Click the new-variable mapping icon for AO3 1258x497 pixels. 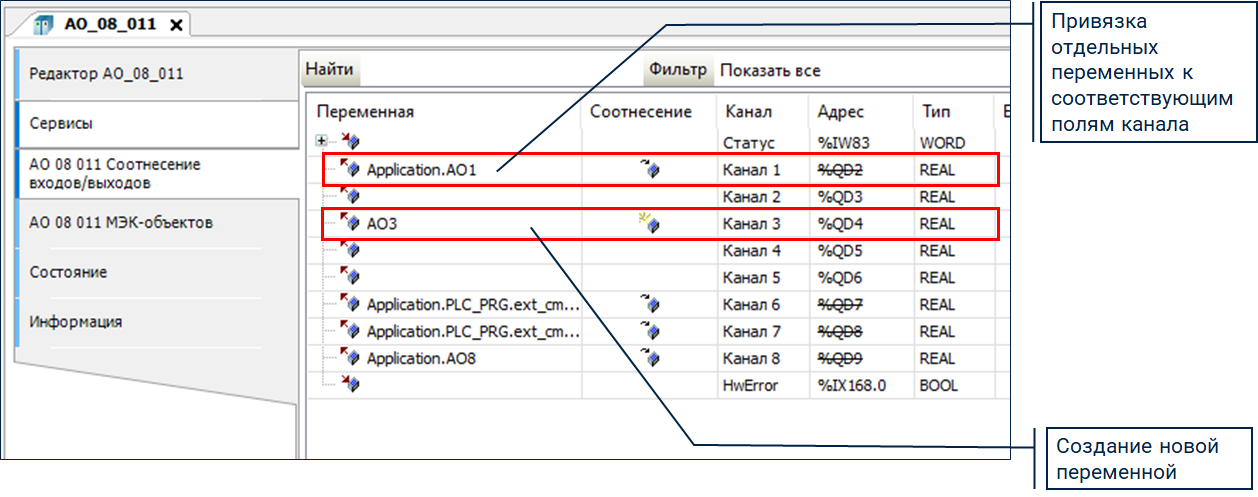tap(650, 225)
